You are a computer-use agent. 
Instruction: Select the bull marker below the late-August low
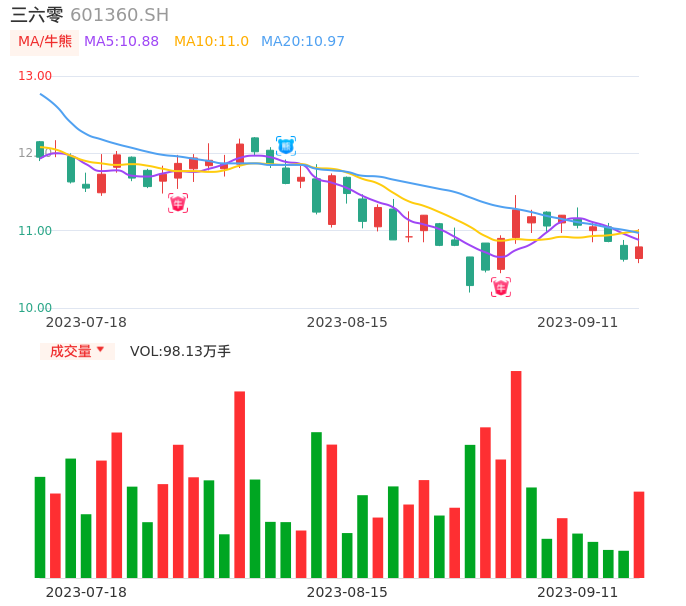501,288
